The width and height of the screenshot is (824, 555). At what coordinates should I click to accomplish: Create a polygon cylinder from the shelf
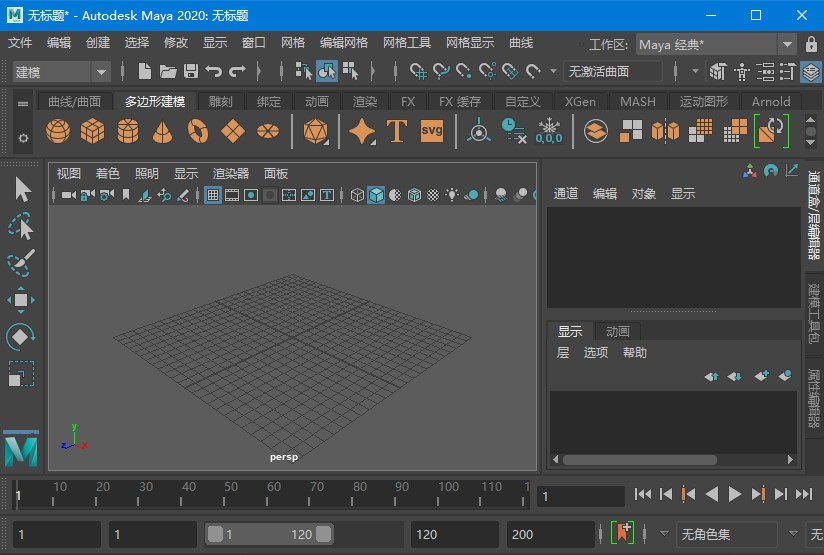(128, 131)
